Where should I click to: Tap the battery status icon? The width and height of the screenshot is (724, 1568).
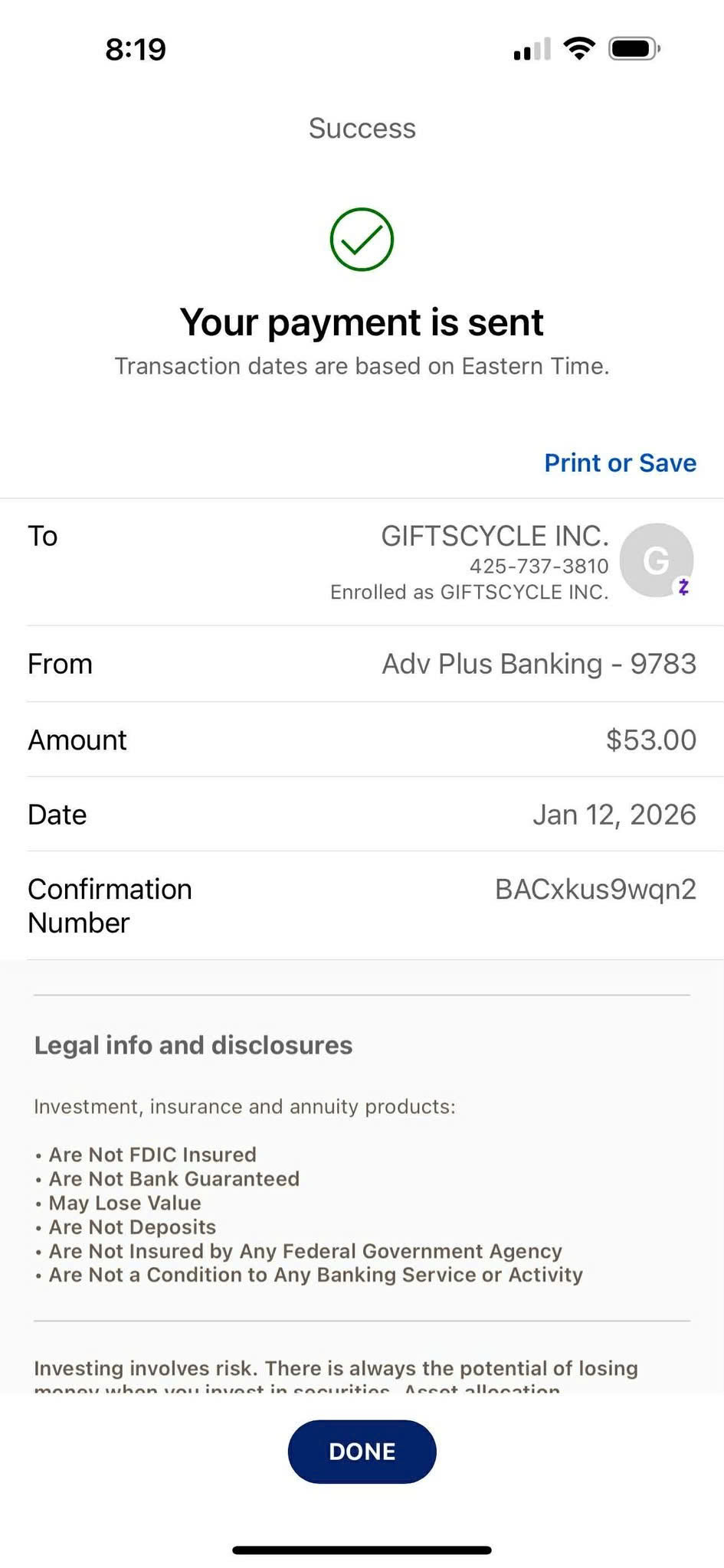point(634,49)
